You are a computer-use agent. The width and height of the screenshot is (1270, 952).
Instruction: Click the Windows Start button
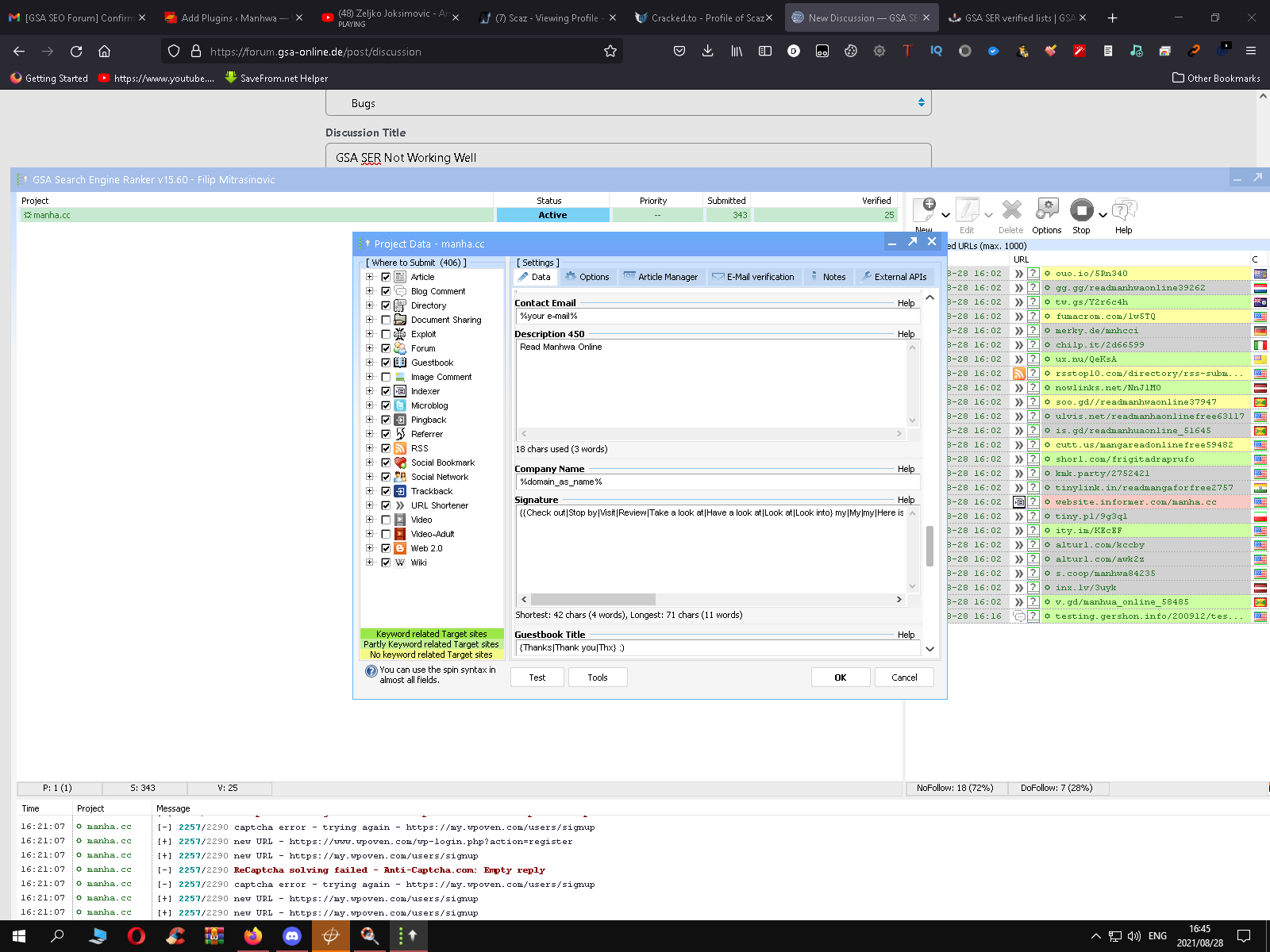point(19,936)
